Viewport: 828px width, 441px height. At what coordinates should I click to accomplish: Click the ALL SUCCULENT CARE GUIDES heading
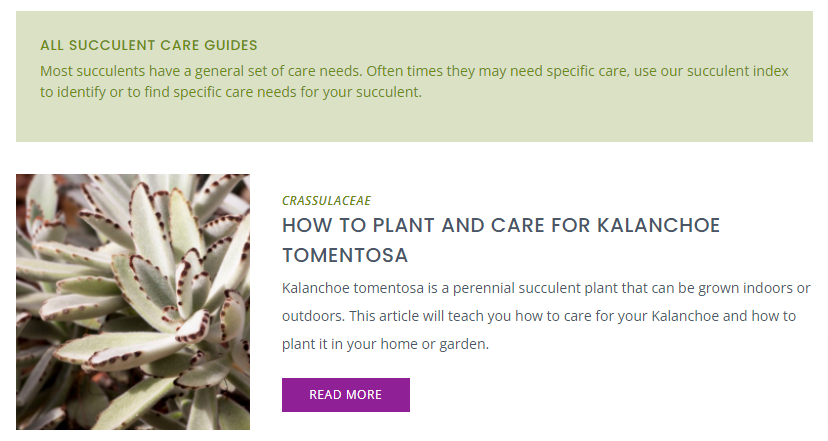click(148, 45)
